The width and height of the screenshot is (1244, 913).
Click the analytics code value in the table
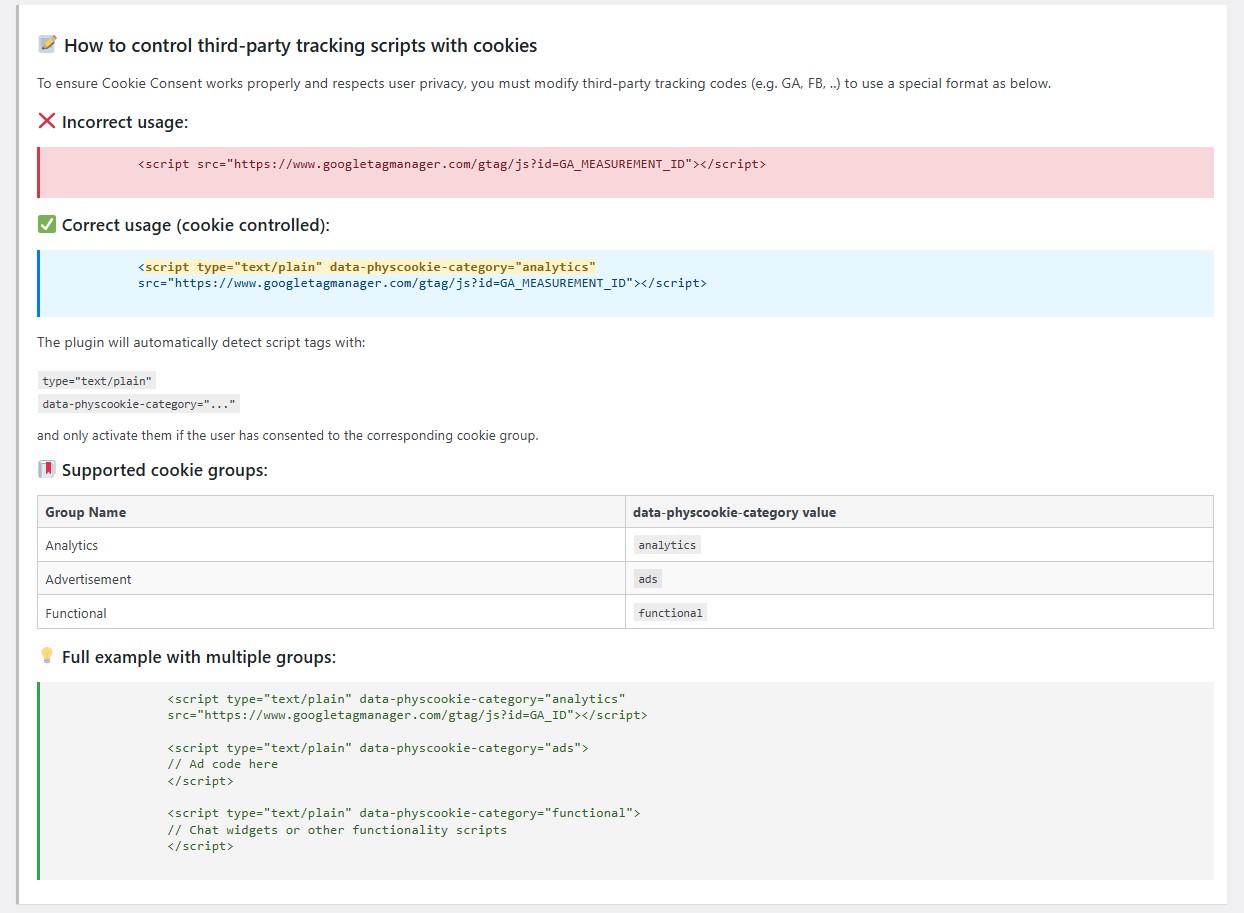(x=667, y=545)
